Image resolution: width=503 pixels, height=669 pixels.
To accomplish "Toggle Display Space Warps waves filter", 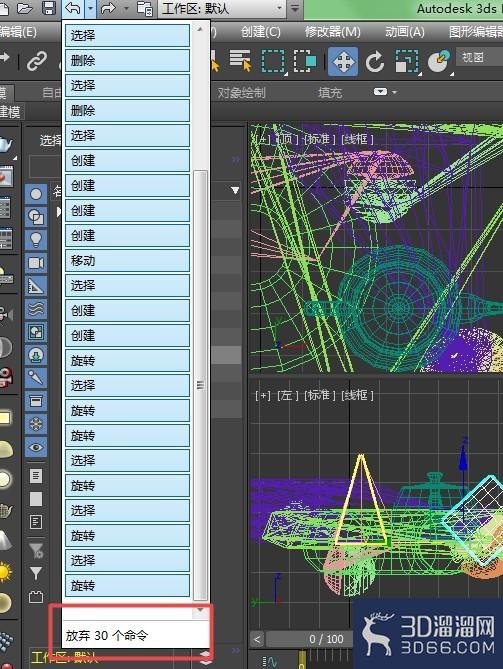I will (36, 309).
